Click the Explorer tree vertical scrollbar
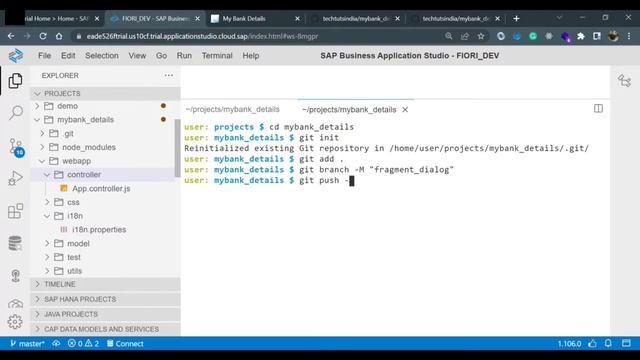The height and width of the screenshot is (360, 640). point(177,148)
